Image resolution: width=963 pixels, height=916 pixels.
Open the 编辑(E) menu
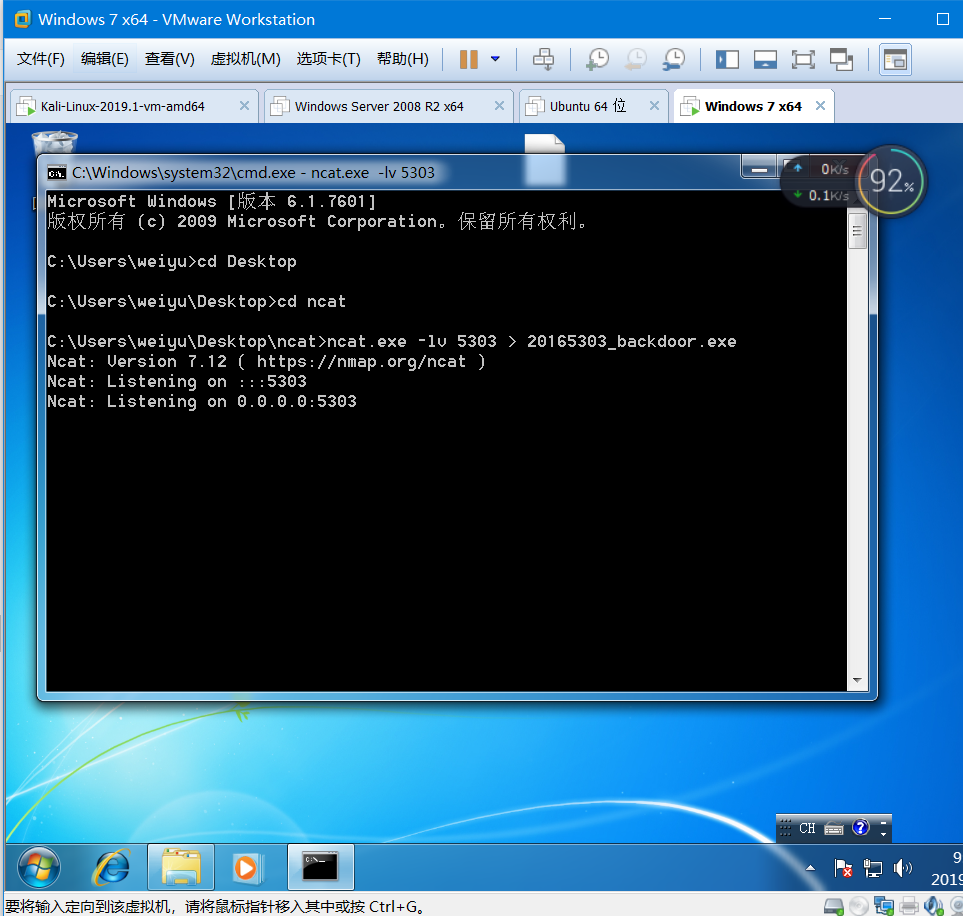[x=104, y=59]
